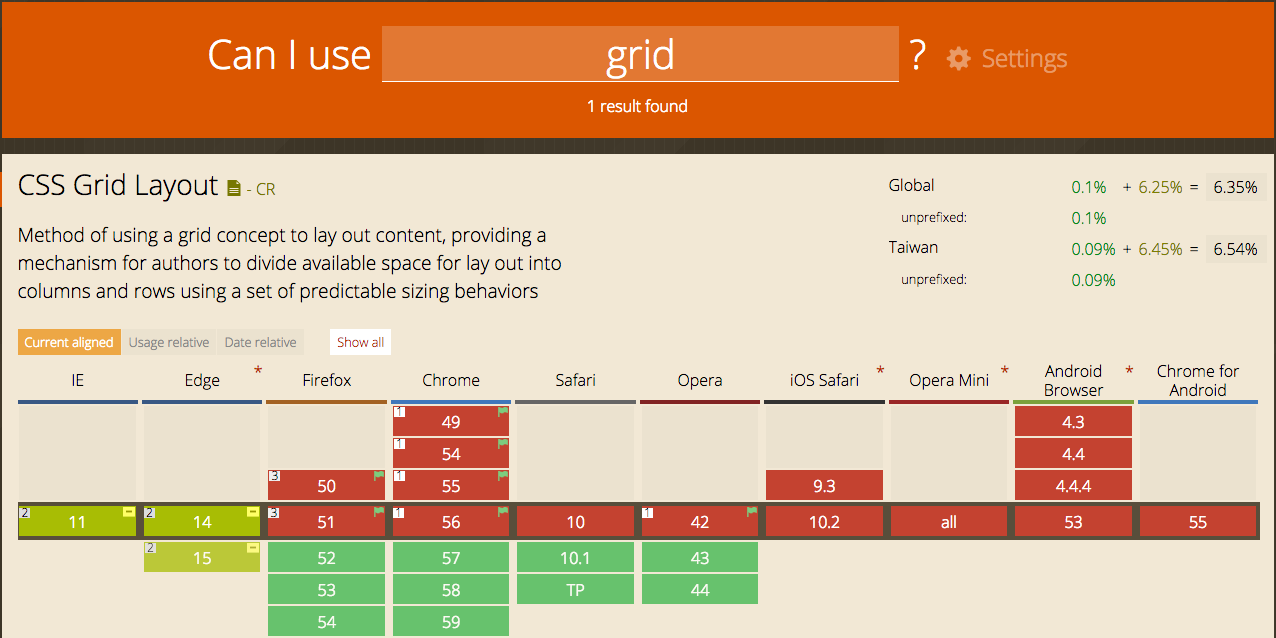Click the Android Browser 53 cell
The width and height of the screenshot is (1276, 638).
point(1073,522)
